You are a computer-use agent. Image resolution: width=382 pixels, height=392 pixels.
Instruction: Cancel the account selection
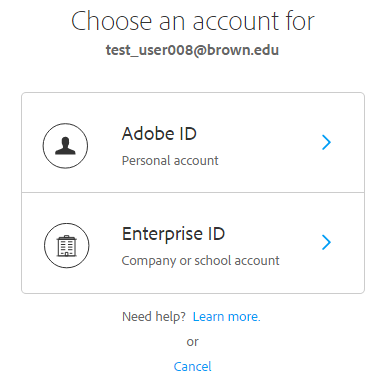pyautogui.click(x=193, y=367)
